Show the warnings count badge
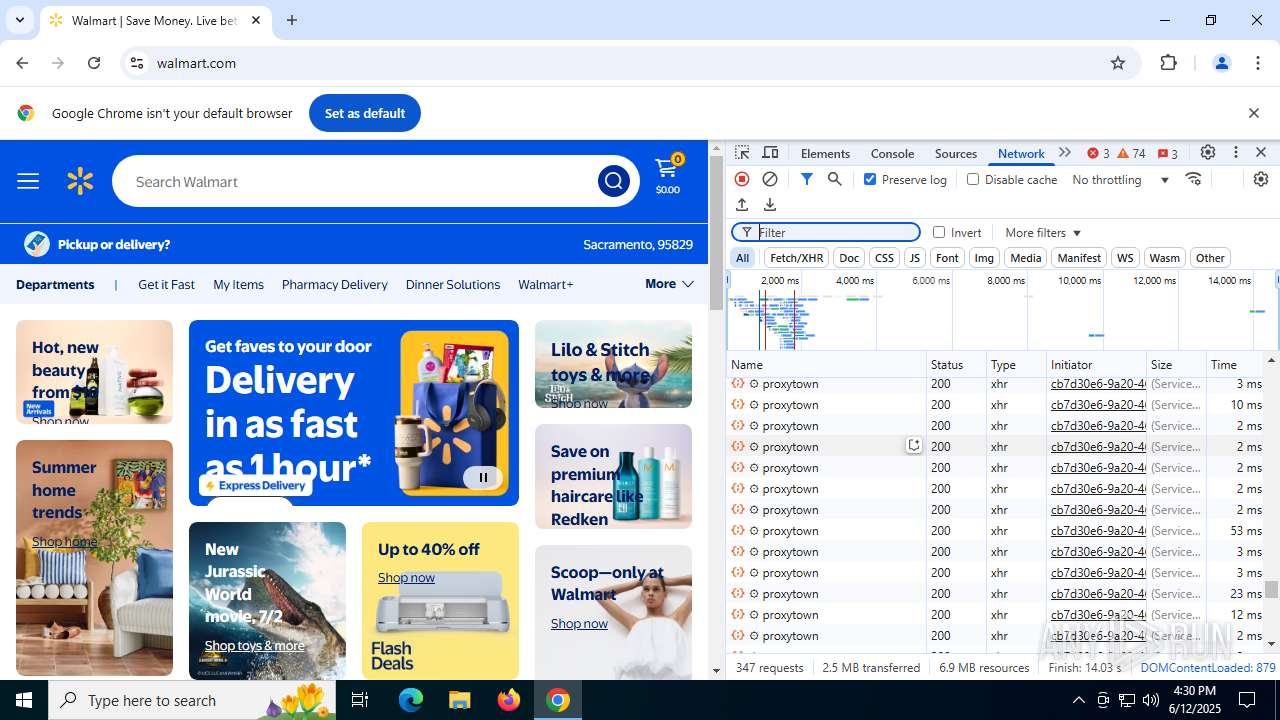 [1131, 153]
